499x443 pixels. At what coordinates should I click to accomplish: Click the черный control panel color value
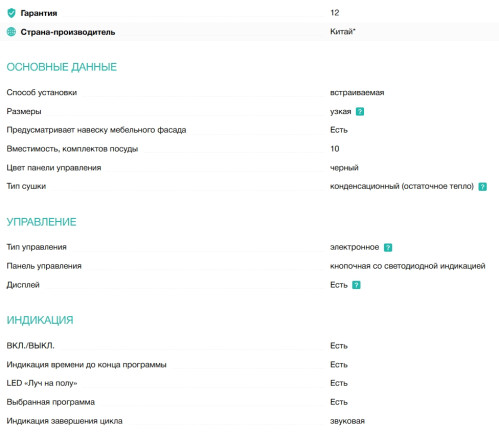pyautogui.click(x=344, y=168)
